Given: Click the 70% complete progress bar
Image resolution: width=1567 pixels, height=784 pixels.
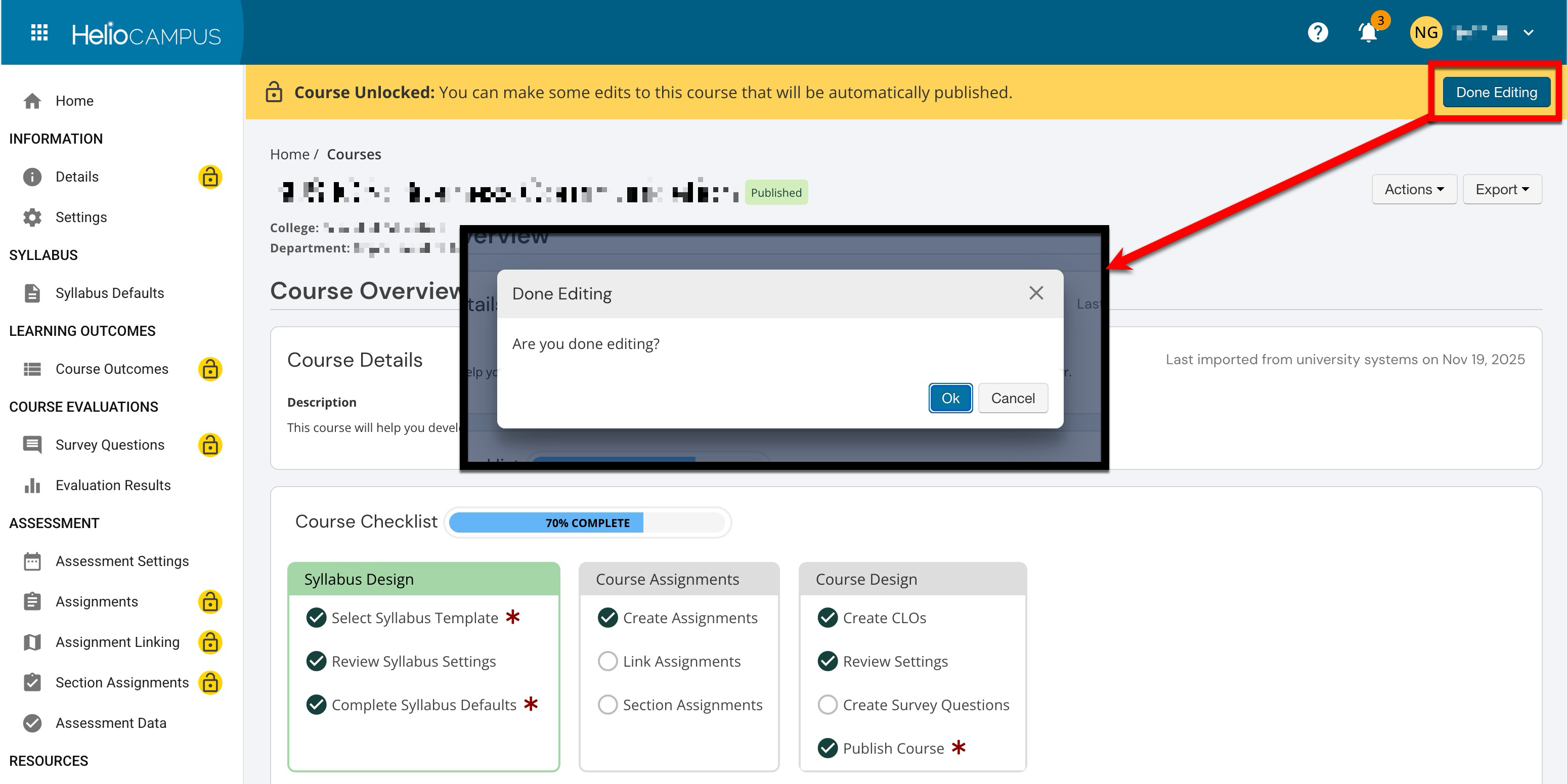Looking at the screenshot, I should coord(587,523).
